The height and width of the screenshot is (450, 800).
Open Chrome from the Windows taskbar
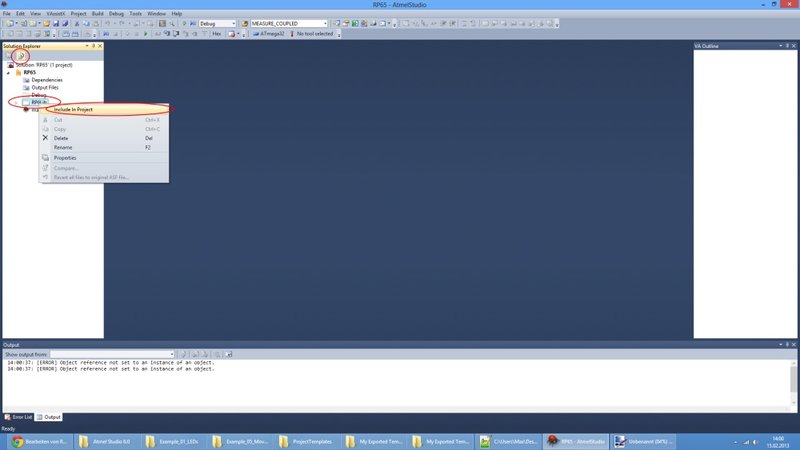point(17,441)
